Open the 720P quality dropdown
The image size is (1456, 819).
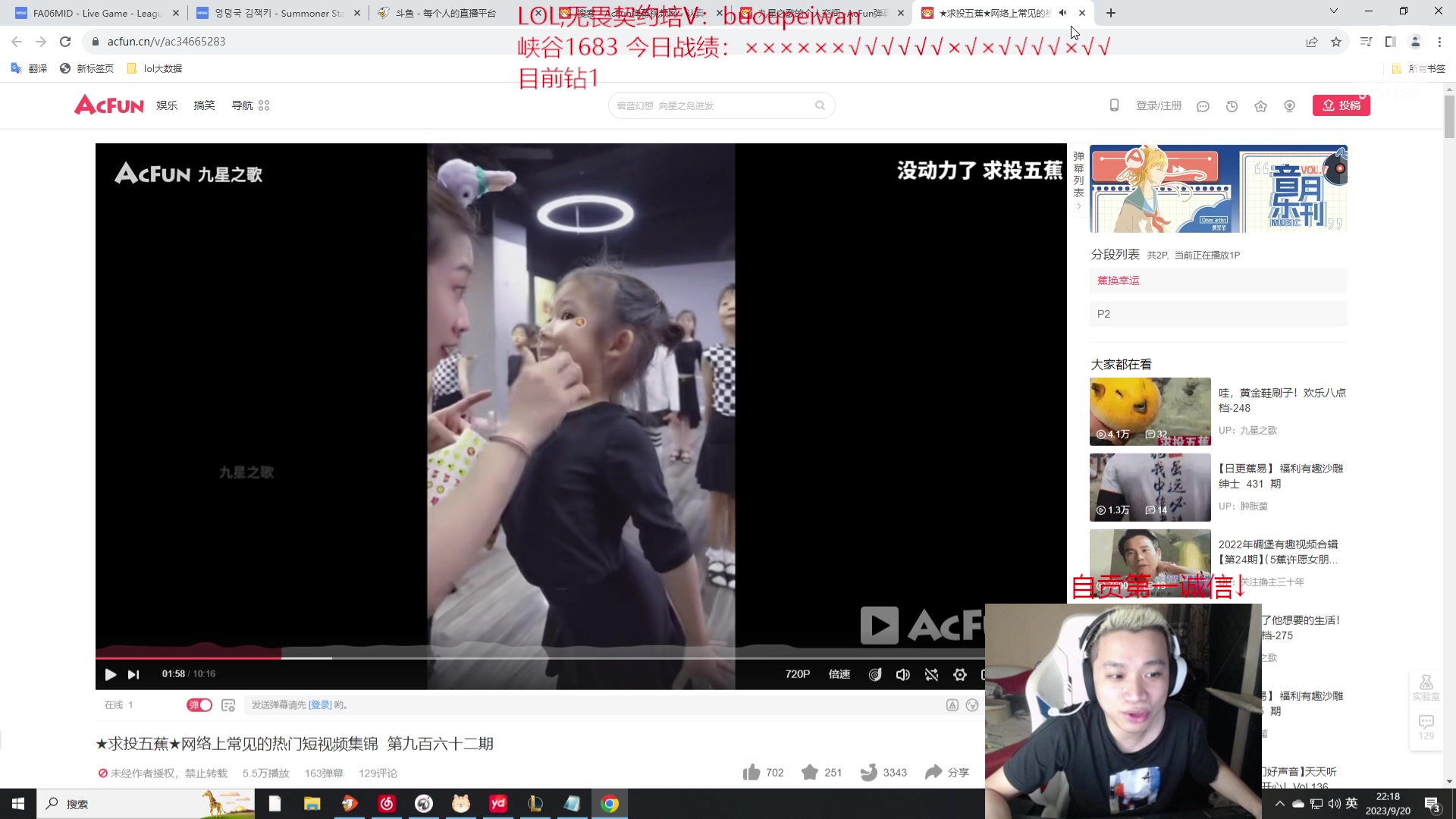[797, 674]
